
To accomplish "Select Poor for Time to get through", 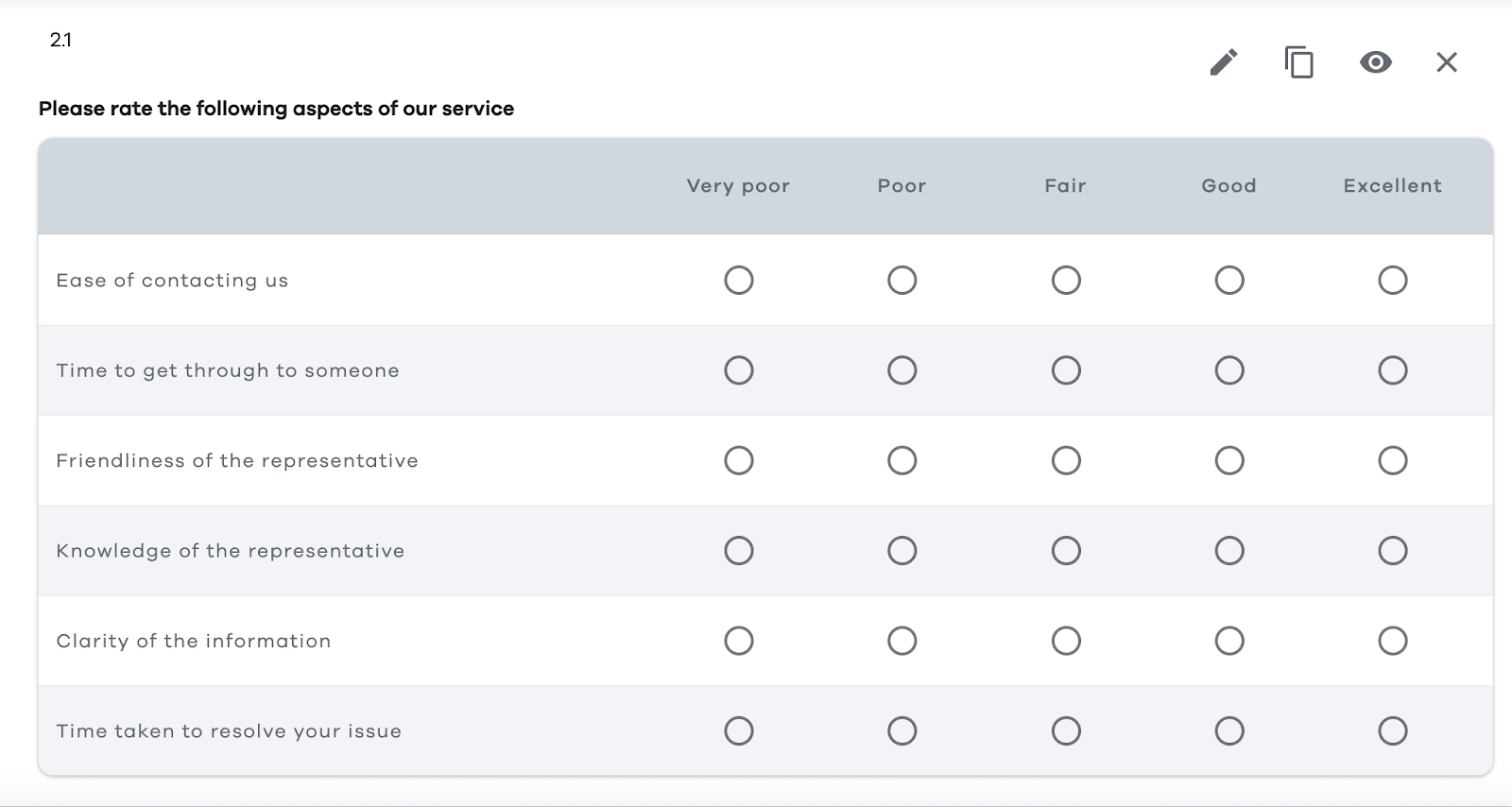I will [x=902, y=370].
